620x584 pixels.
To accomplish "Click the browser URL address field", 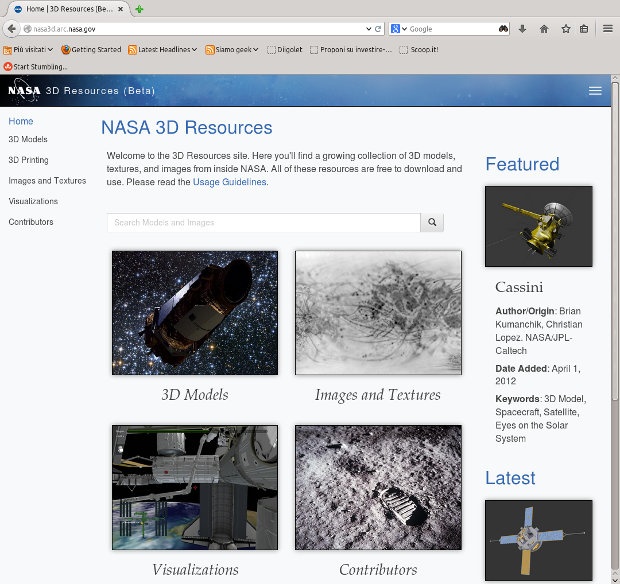I will click(x=196, y=29).
